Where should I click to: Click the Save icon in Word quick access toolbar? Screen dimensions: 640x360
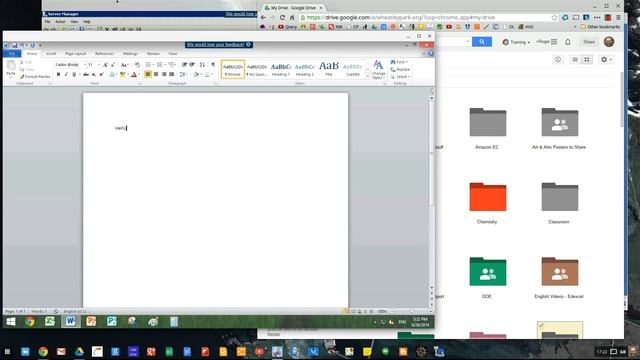(14, 45)
